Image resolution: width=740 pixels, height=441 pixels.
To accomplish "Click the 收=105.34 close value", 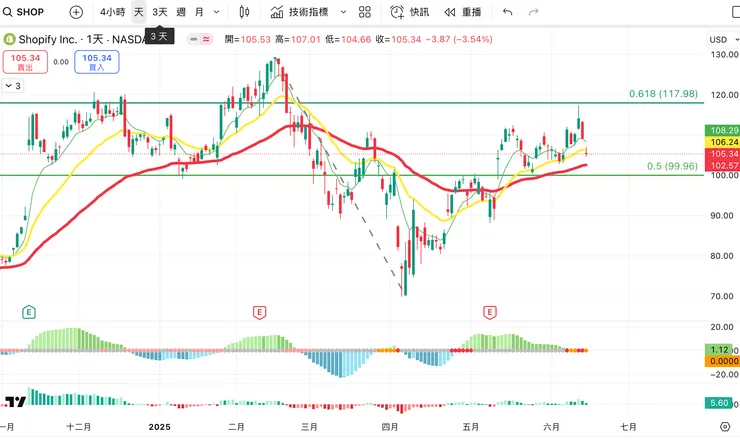I will click(398, 40).
